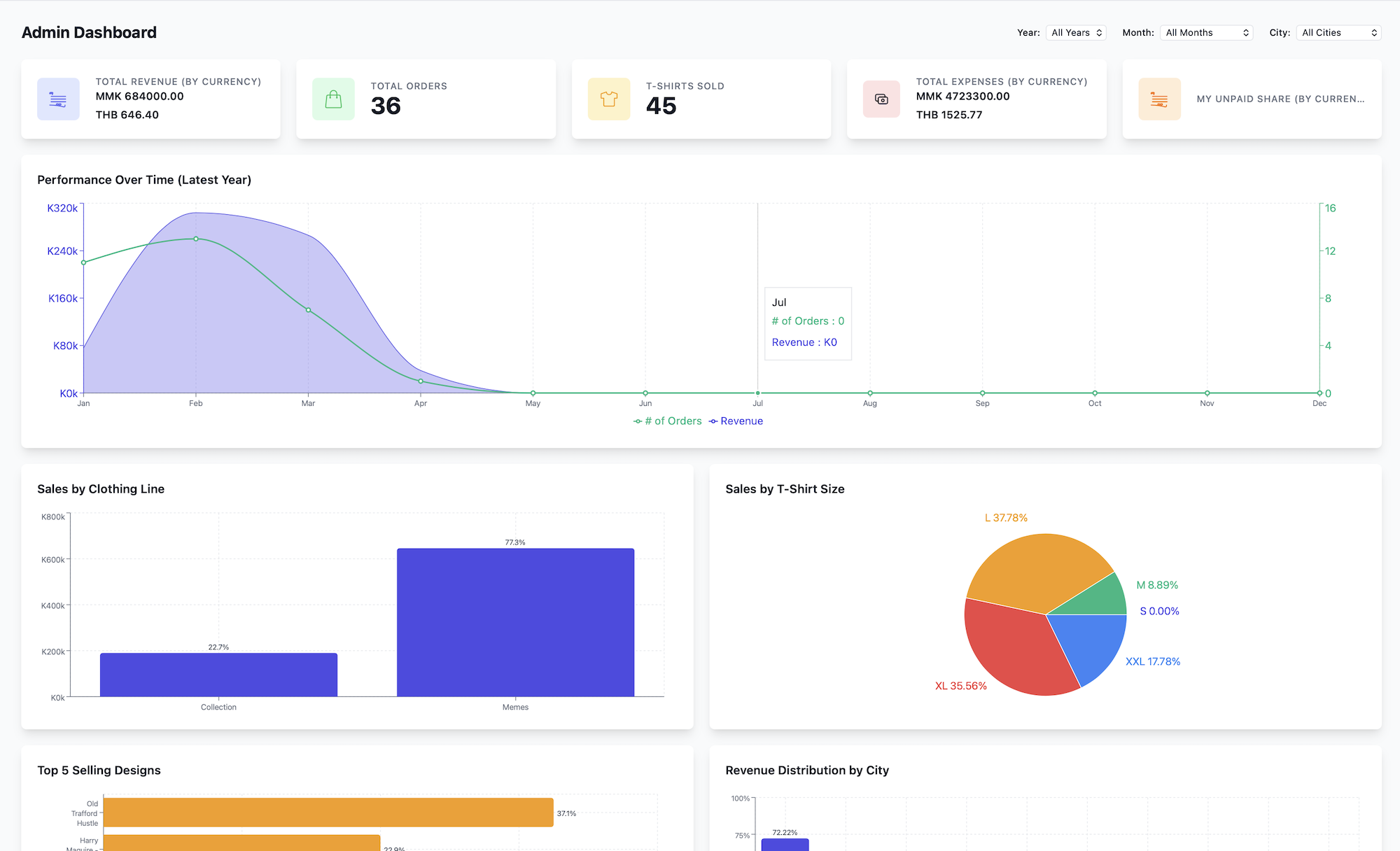Click the Memes bar in Sales by Clothing Line
This screenshot has height=851, width=1400.
[515, 622]
